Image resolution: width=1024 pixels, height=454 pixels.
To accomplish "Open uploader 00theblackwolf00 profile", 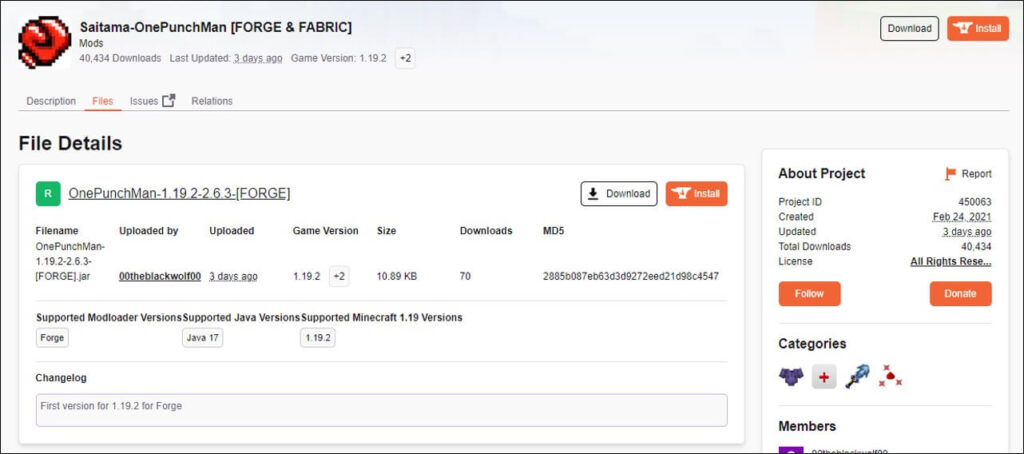I will point(160,276).
